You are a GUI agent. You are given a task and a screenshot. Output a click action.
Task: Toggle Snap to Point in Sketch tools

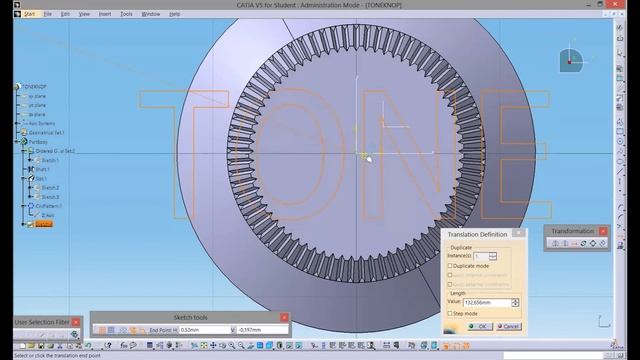point(111,330)
